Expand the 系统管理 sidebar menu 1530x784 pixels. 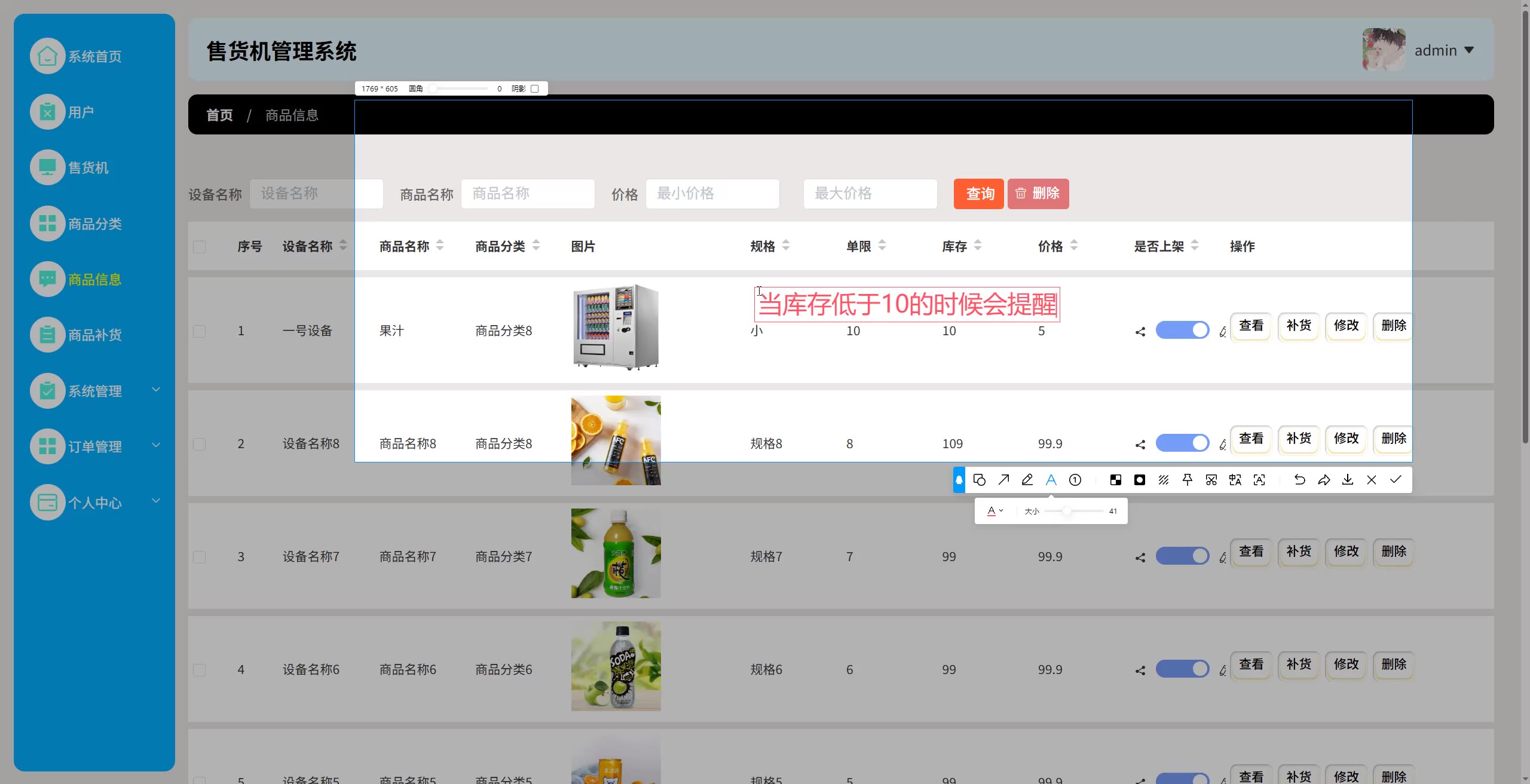coord(96,391)
